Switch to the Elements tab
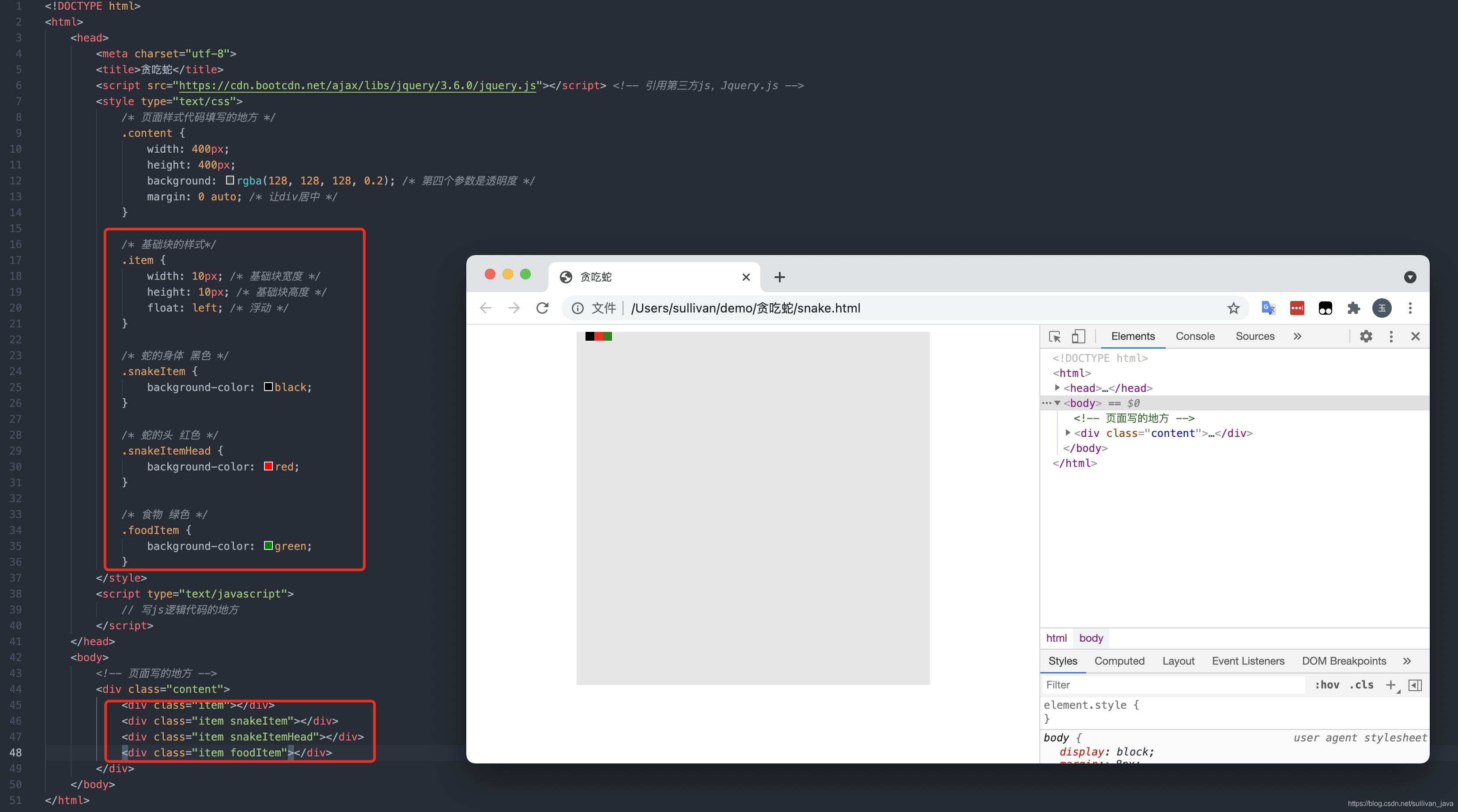 click(1133, 336)
